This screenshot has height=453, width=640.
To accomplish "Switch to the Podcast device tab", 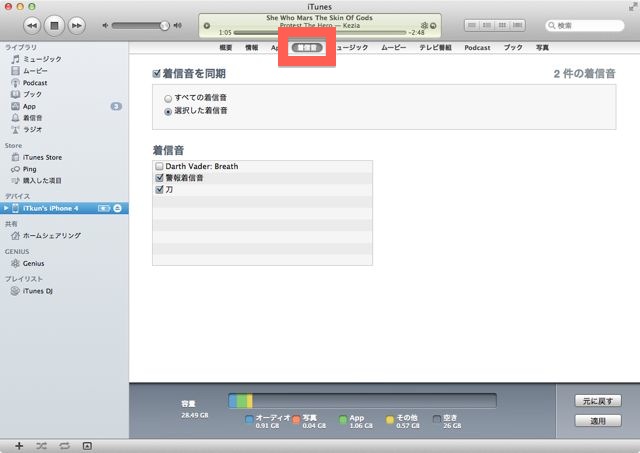I will (477, 48).
